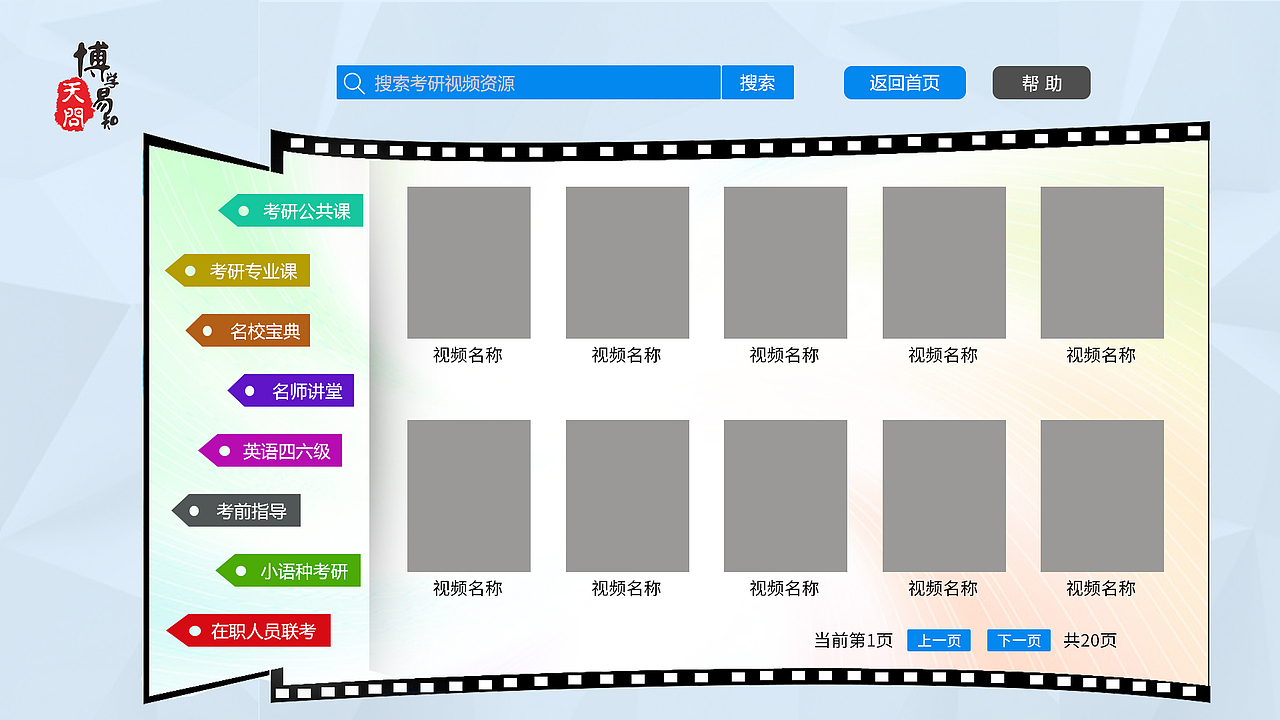Click the 共20页 total pages text

tap(1090, 641)
